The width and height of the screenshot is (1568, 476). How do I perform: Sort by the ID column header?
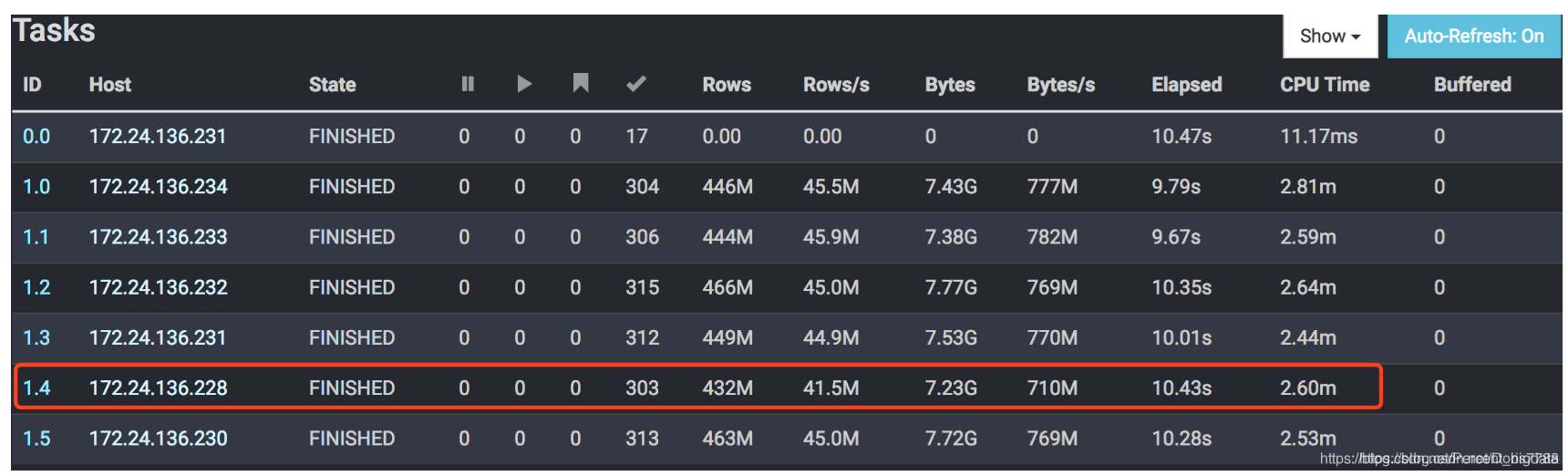click(32, 85)
